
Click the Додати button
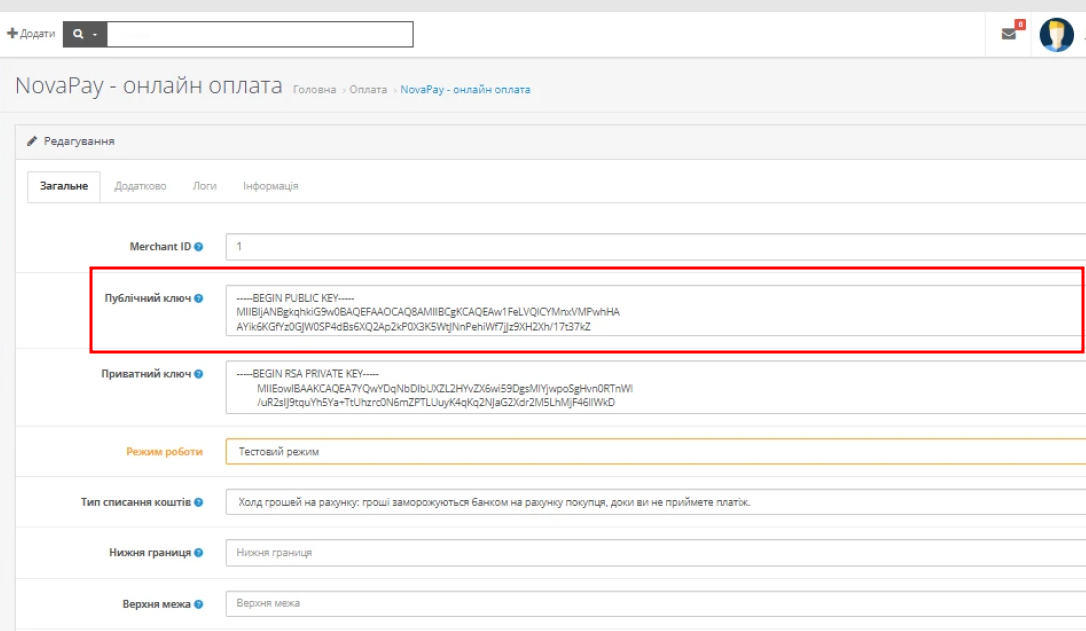click(31, 34)
